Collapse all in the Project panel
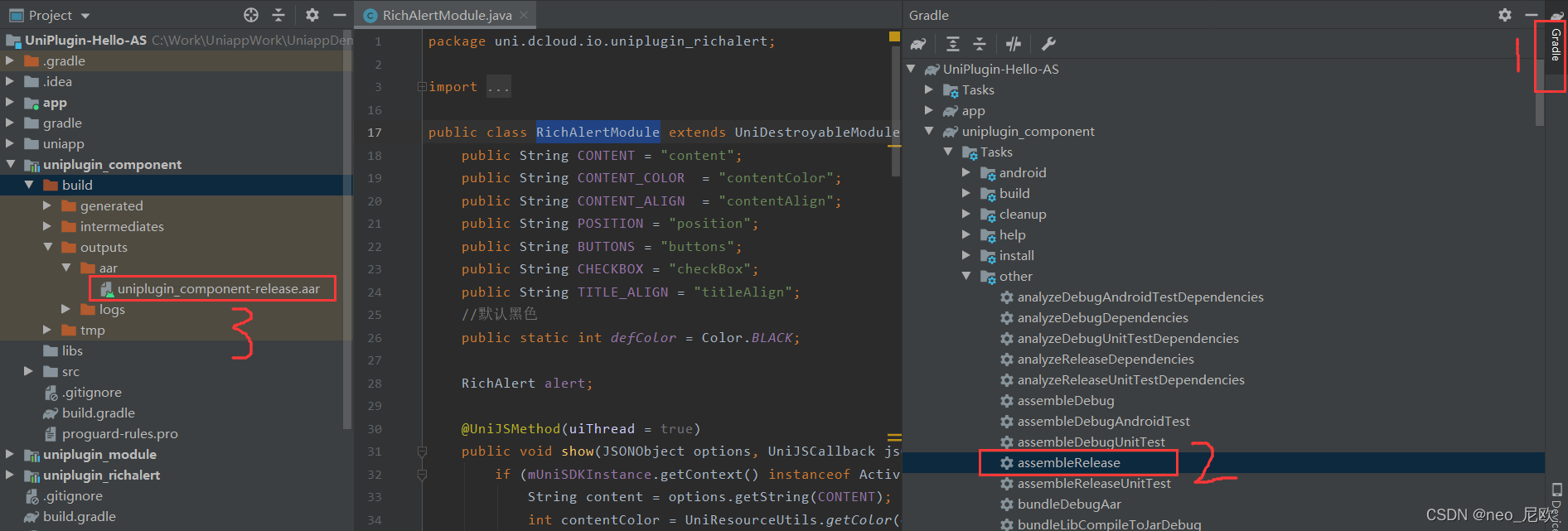 coord(278,15)
